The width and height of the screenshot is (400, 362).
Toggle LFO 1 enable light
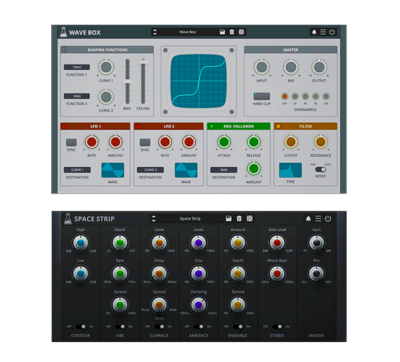tap(65, 126)
